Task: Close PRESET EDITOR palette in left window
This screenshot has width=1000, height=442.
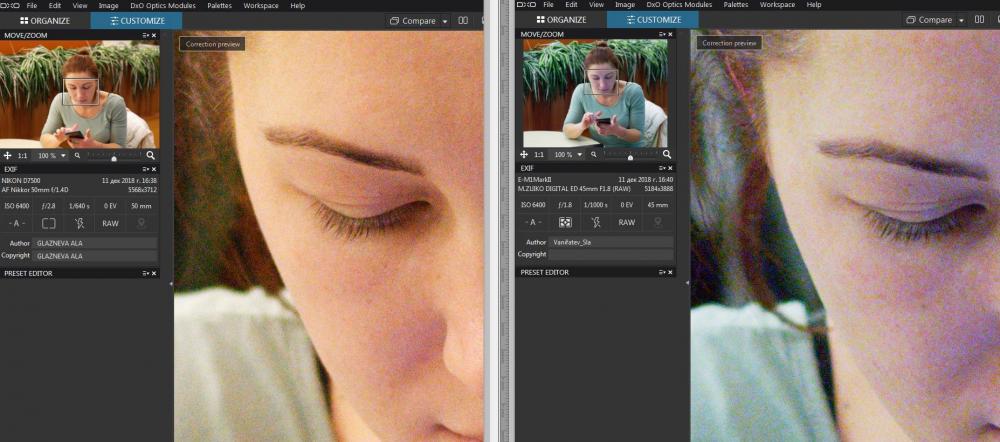Action: click(154, 274)
